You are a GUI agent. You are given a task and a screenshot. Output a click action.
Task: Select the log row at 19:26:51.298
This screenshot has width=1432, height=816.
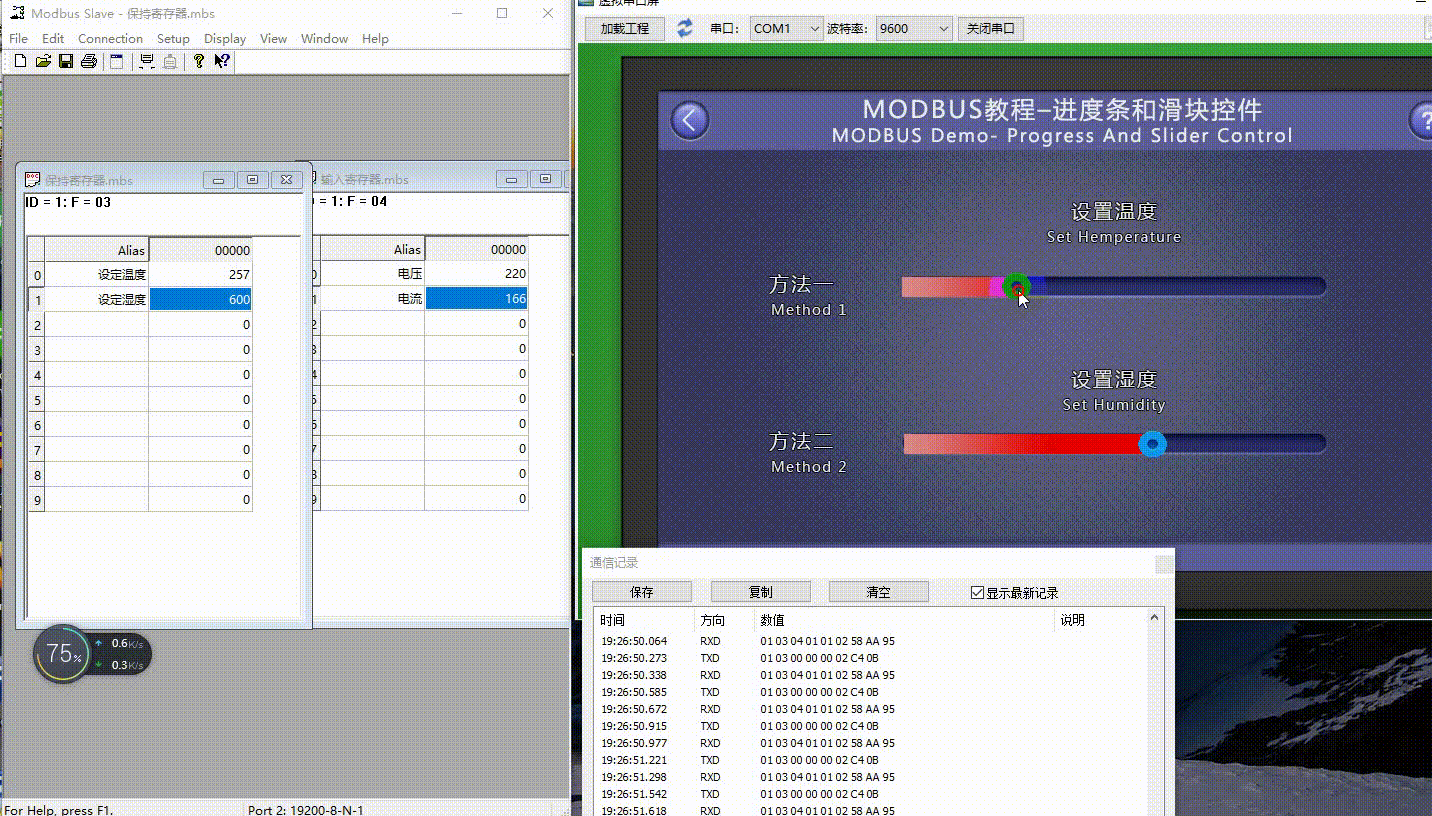[x=870, y=777]
